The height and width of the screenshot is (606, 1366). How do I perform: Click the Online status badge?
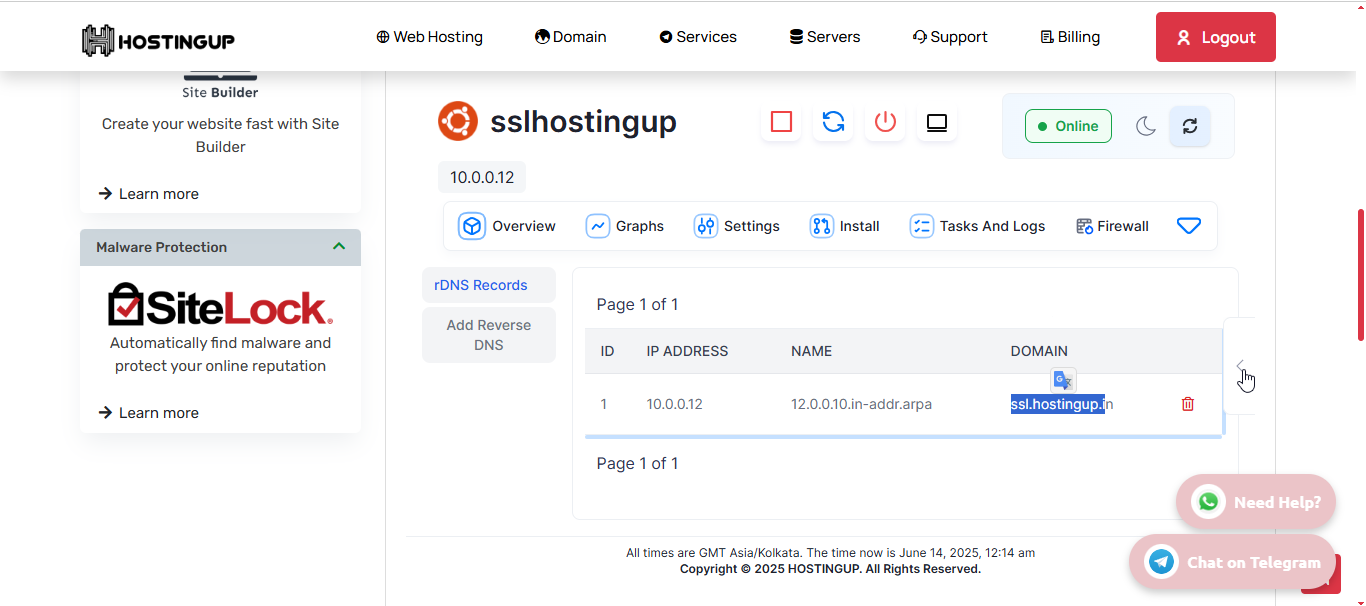1068,126
